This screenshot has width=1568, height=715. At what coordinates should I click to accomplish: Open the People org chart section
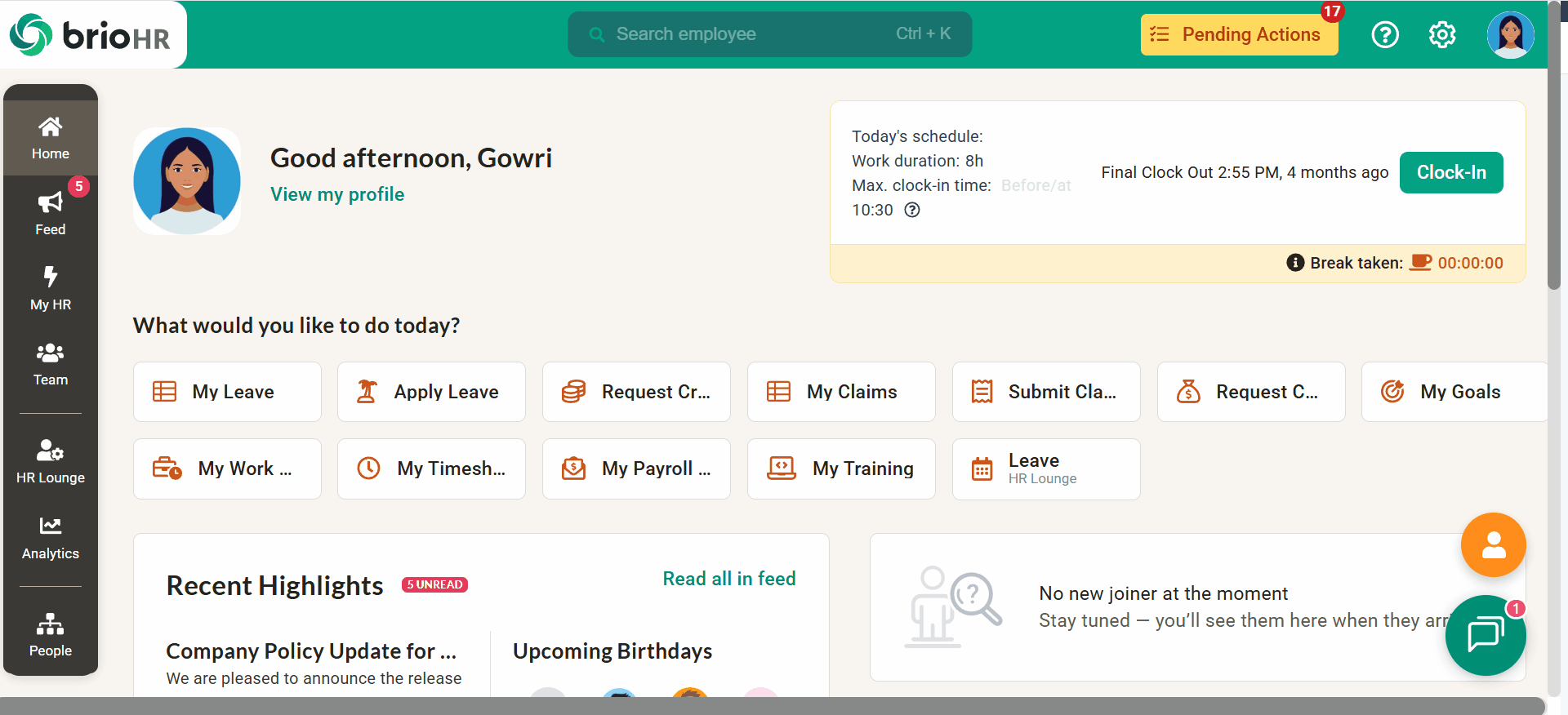(51, 634)
